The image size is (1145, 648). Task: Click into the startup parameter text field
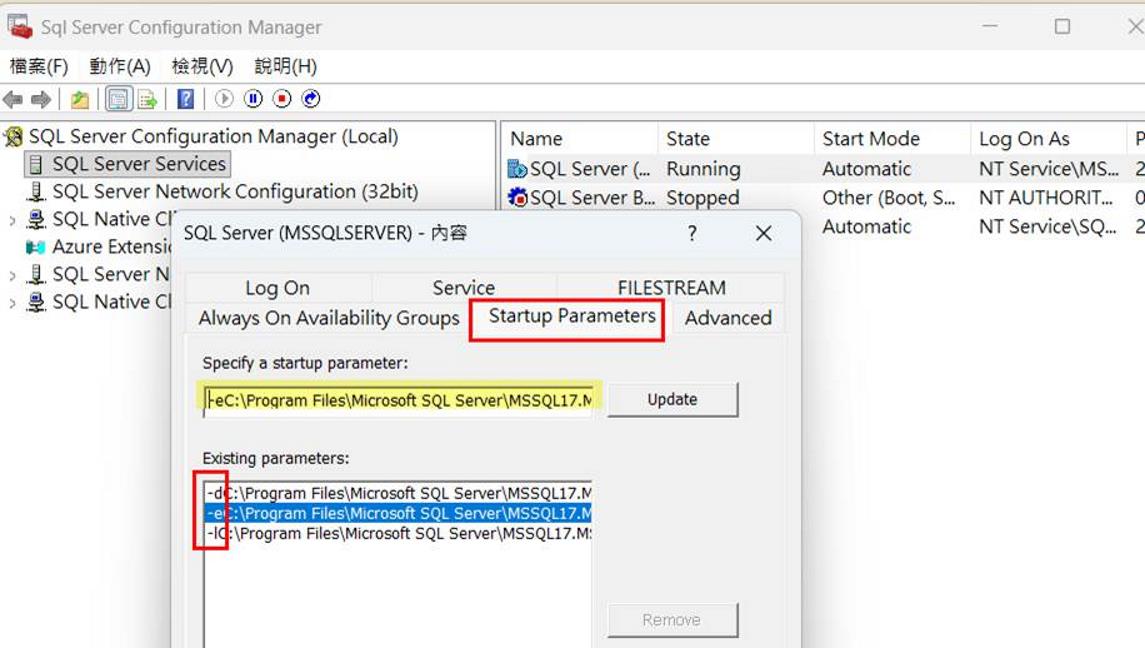click(398, 400)
